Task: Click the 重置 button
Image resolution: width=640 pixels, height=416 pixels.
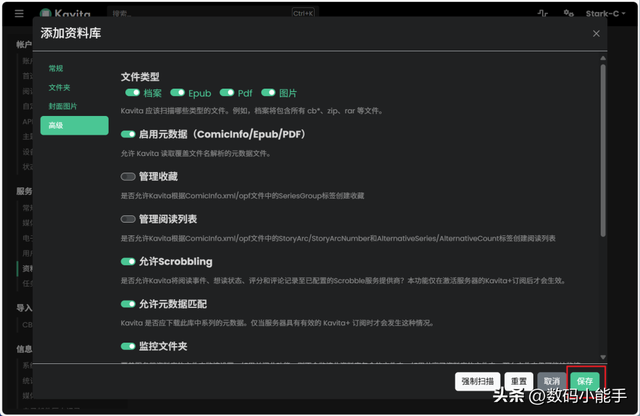Action: coord(519,381)
